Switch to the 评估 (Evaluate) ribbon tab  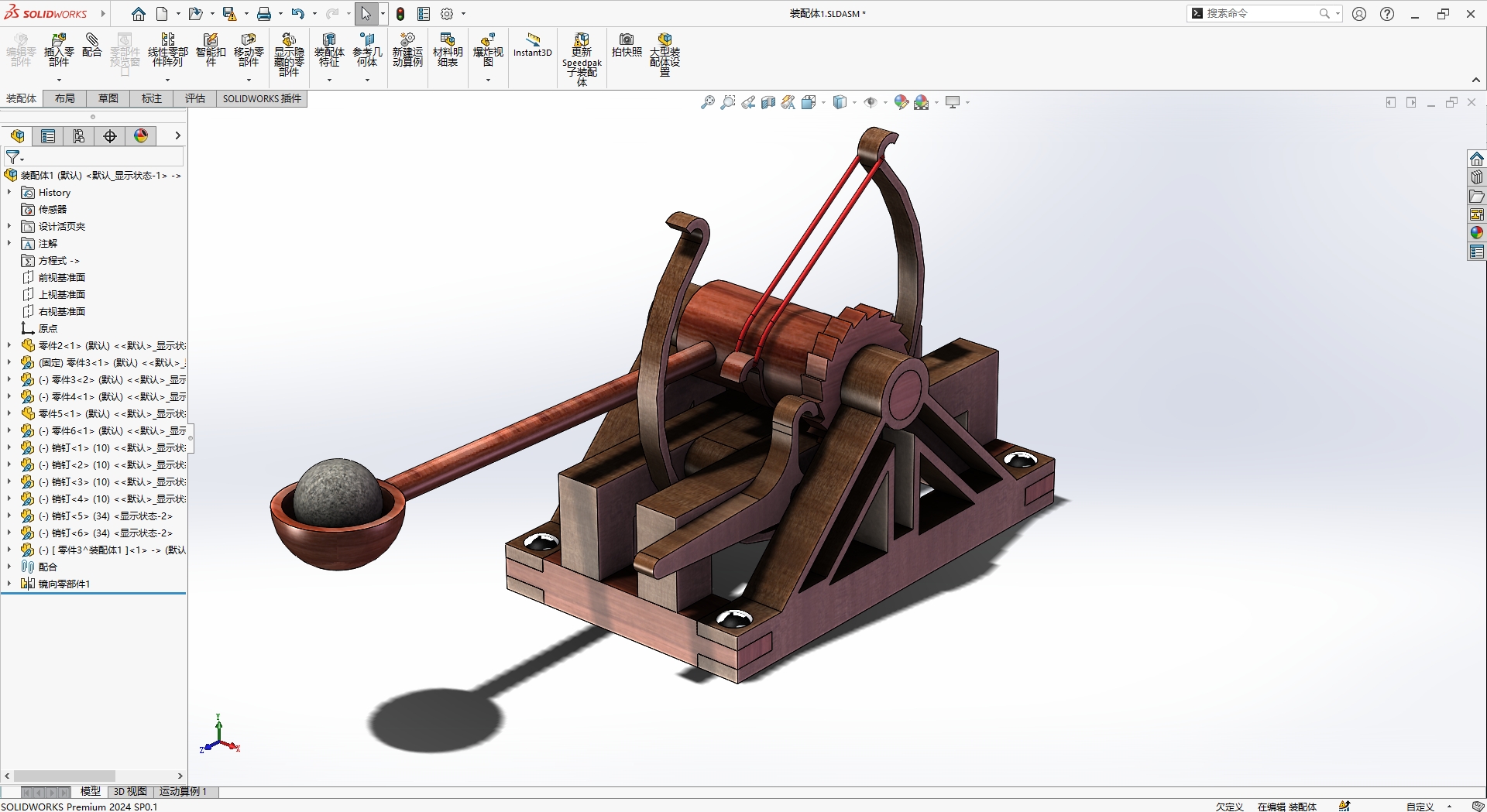(x=195, y=98)
